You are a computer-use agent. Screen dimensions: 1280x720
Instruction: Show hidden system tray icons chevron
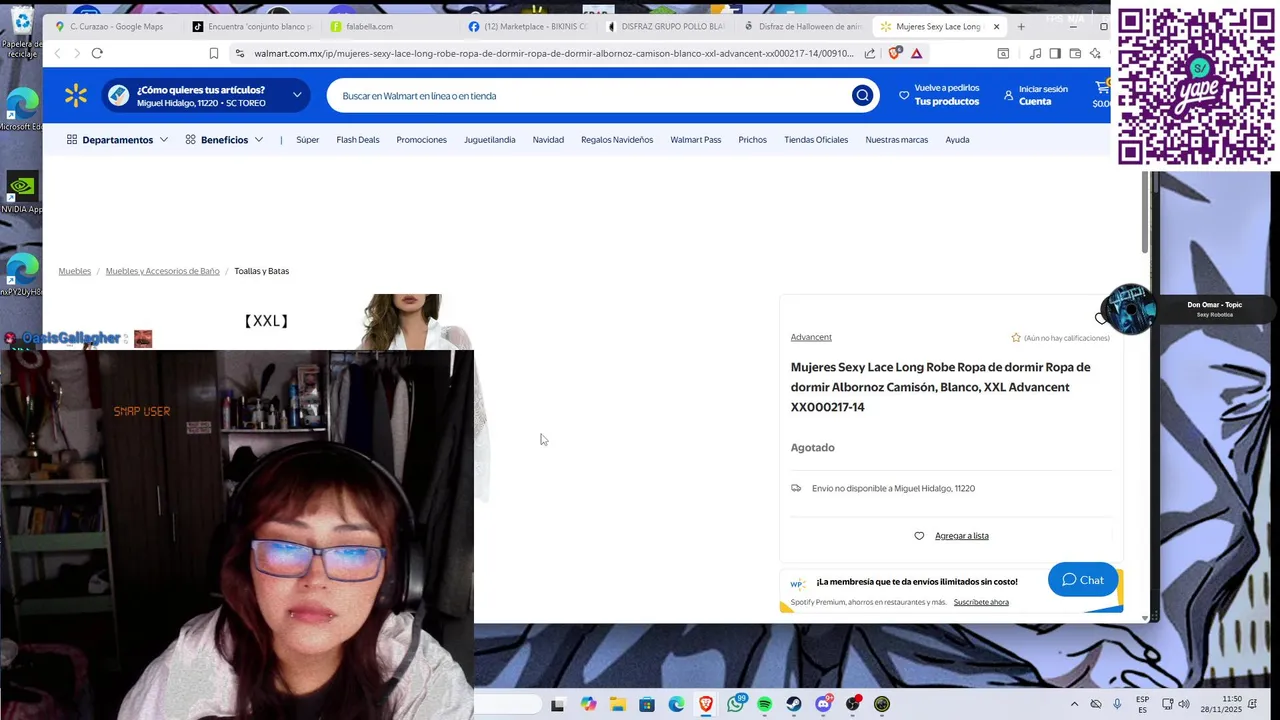[x=1075, y=704]
